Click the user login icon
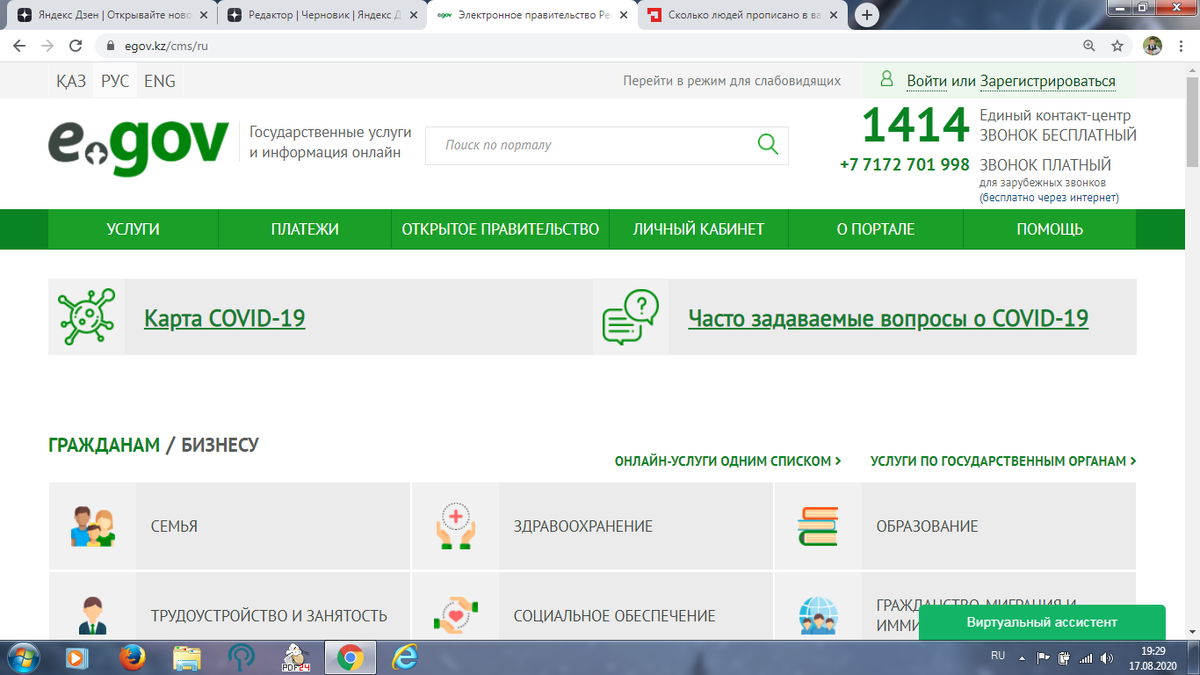 click(x=886, y=79)
